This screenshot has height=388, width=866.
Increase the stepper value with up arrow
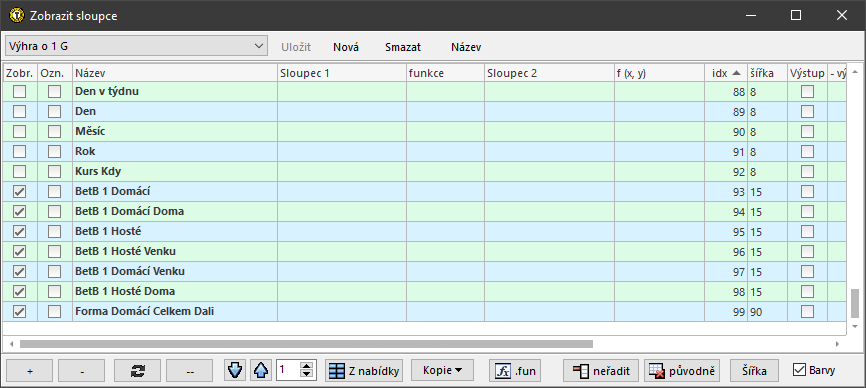(x=306, y=365)
